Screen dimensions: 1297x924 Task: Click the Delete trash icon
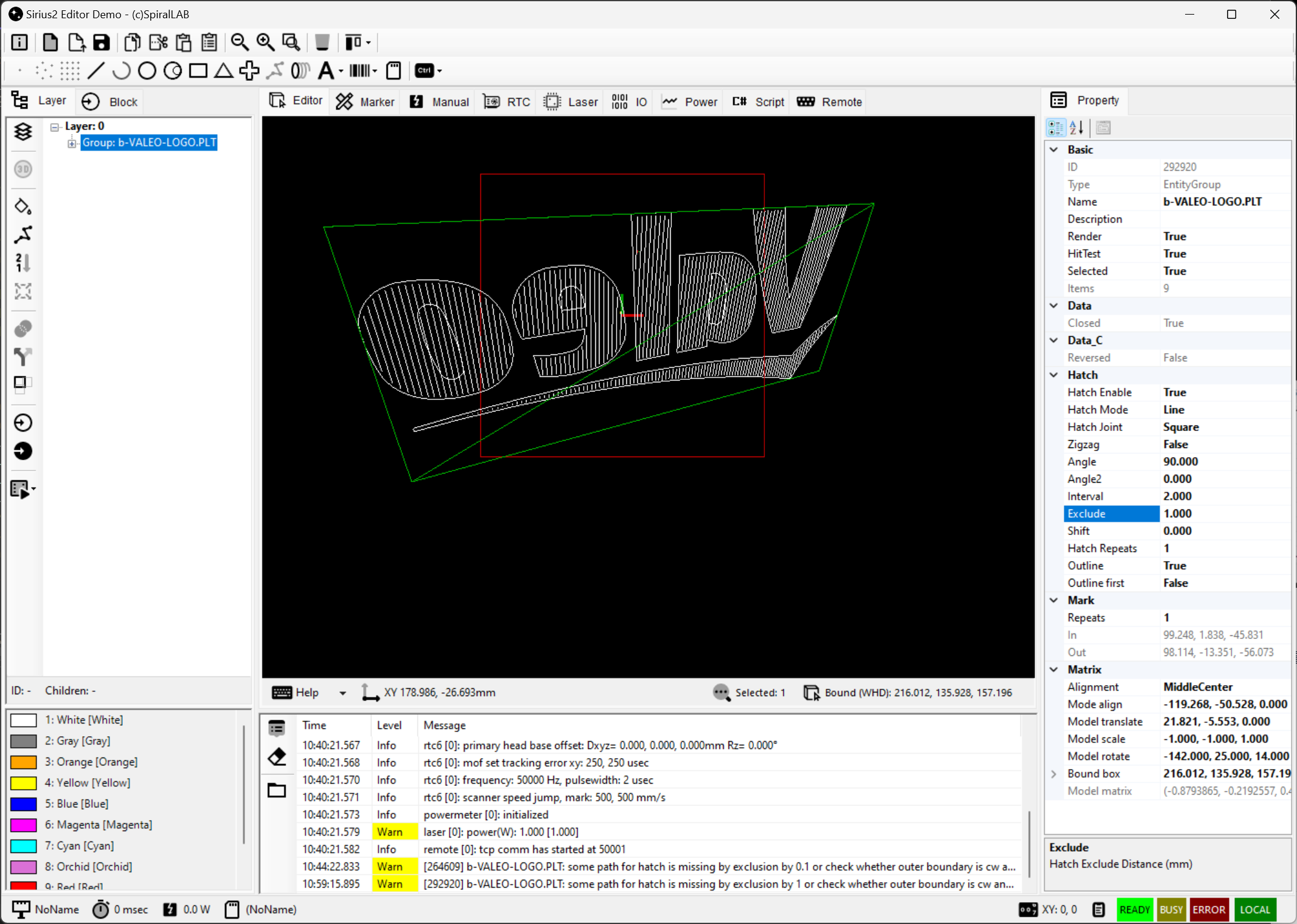click(x=322, y=42)
